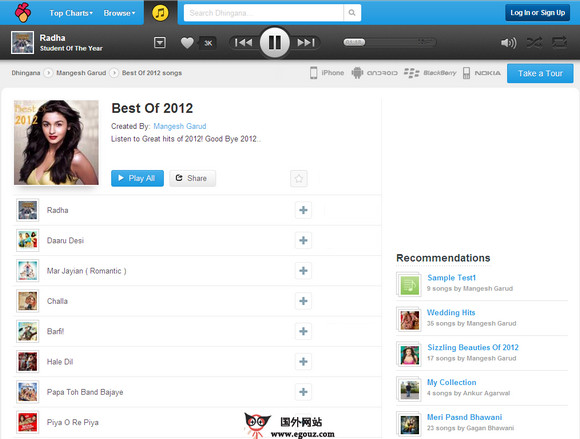Image resolution: width=580 pixels, height=439 pixels.
Task: Click the Play All button
Action: click(137, 178)
